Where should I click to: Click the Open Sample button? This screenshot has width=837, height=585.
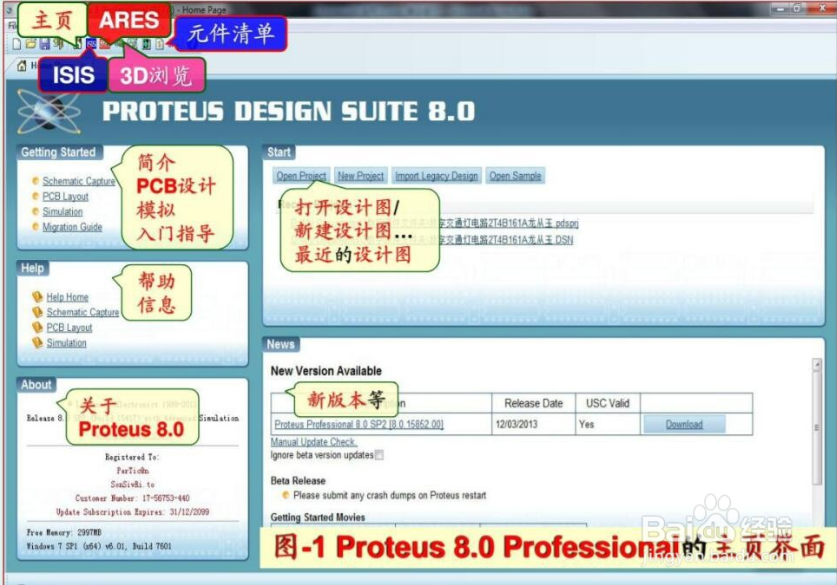pos(517,175)
